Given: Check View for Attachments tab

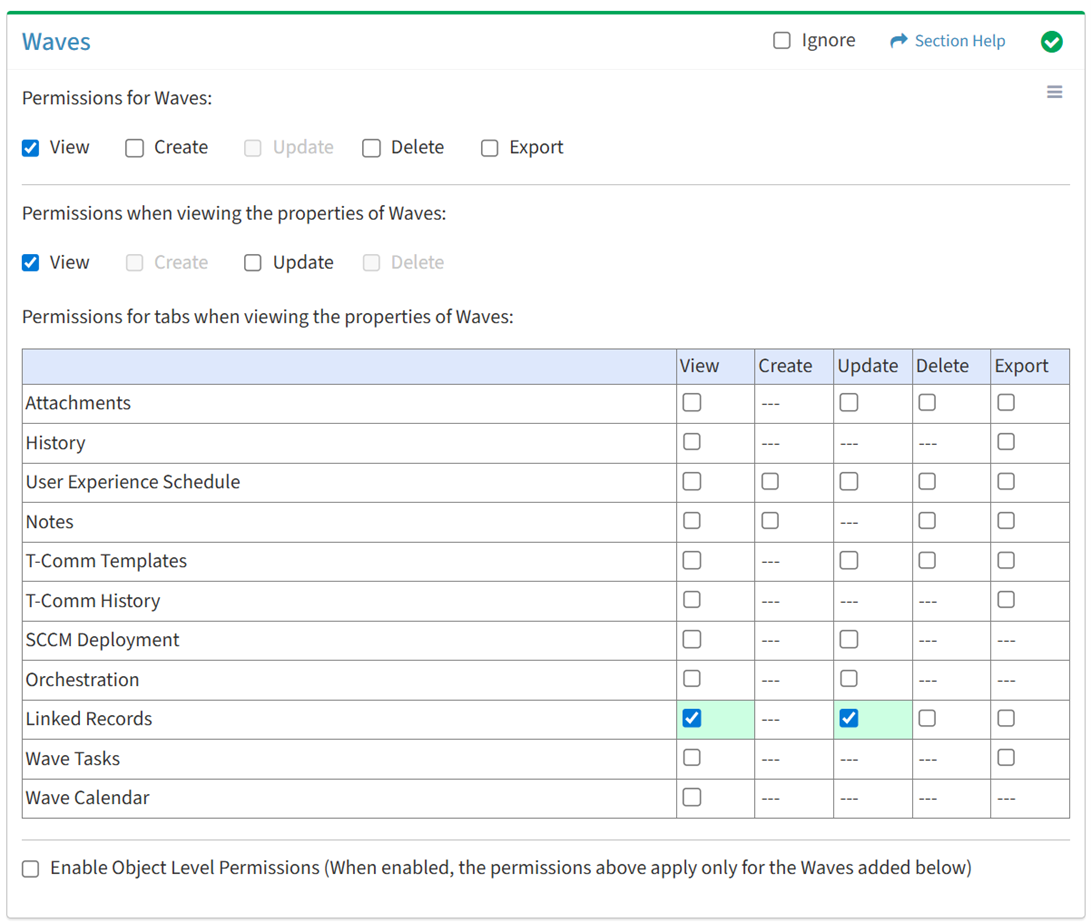Looking at the screenshot, I should [691, 403].
